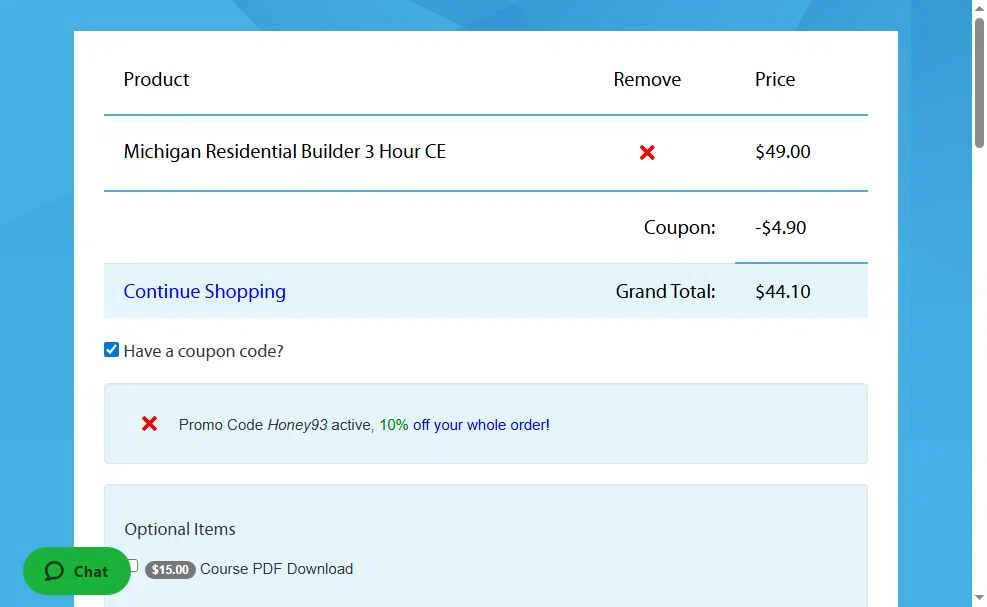Screen dimensions: 987x607
Task: Click the Course PDF Download label
Action: click(276, 569)
